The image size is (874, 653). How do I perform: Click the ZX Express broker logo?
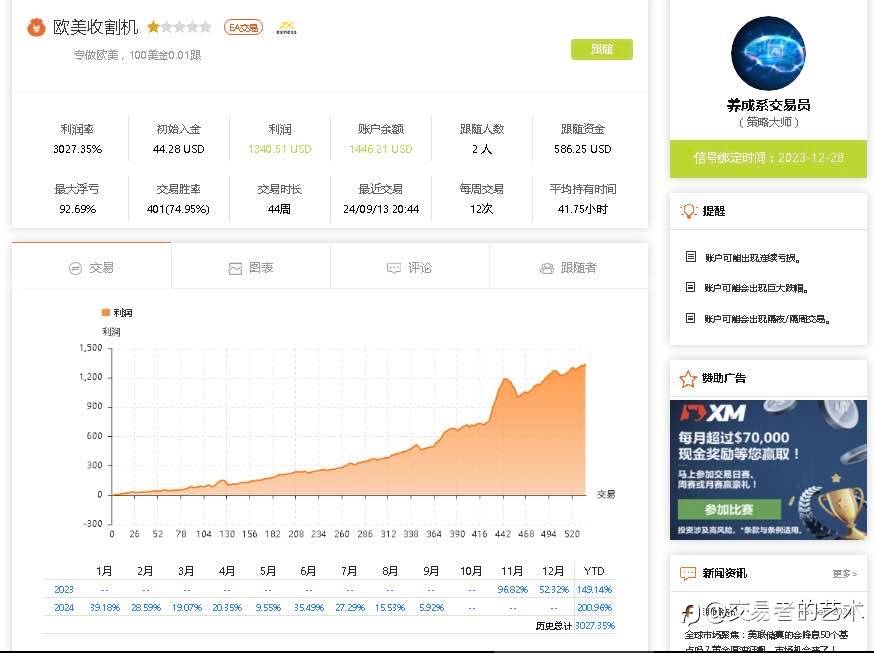[287, 27]
